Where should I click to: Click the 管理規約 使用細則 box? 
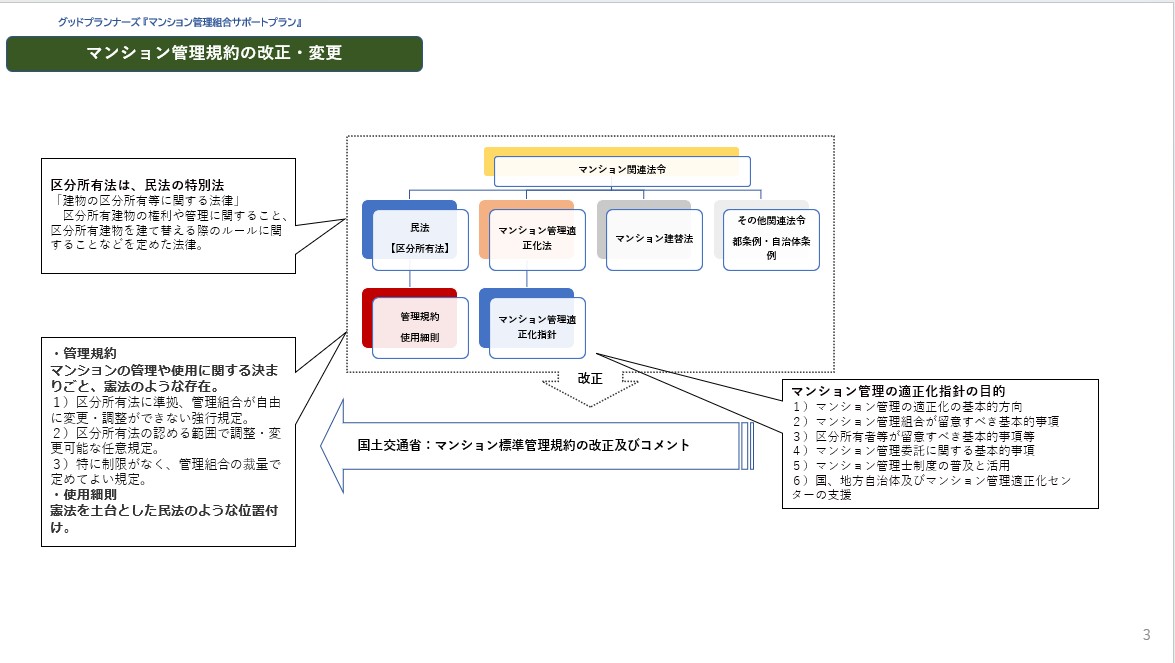click(x=420, y=327)
